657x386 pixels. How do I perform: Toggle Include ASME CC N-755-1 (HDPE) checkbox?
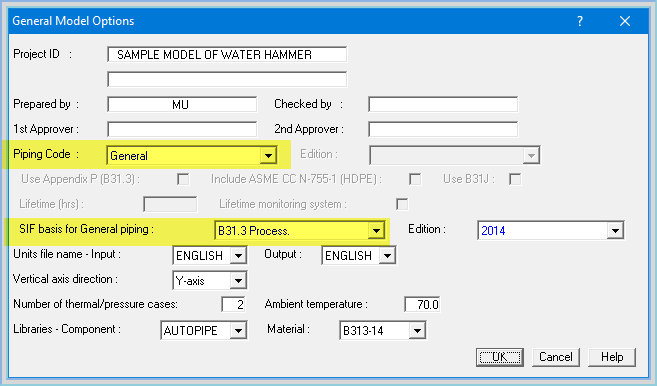(415, 179)
